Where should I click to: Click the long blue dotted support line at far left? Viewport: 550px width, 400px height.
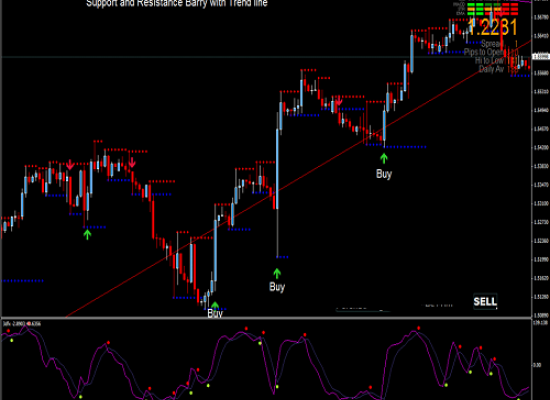(x=23, y=281)
